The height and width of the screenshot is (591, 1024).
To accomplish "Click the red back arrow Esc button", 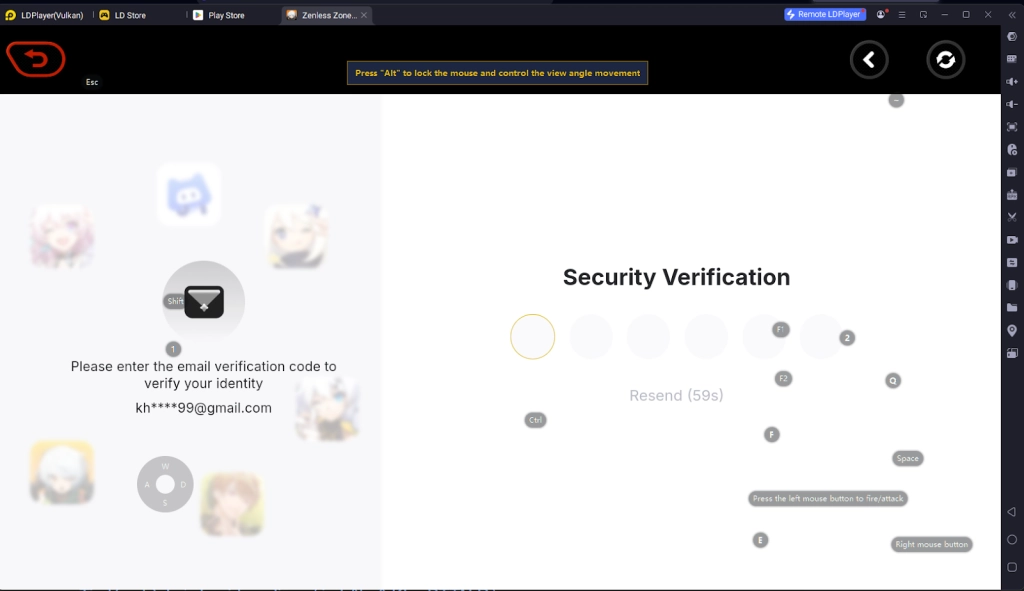I will pyautogui.click(x=36, y=59).
